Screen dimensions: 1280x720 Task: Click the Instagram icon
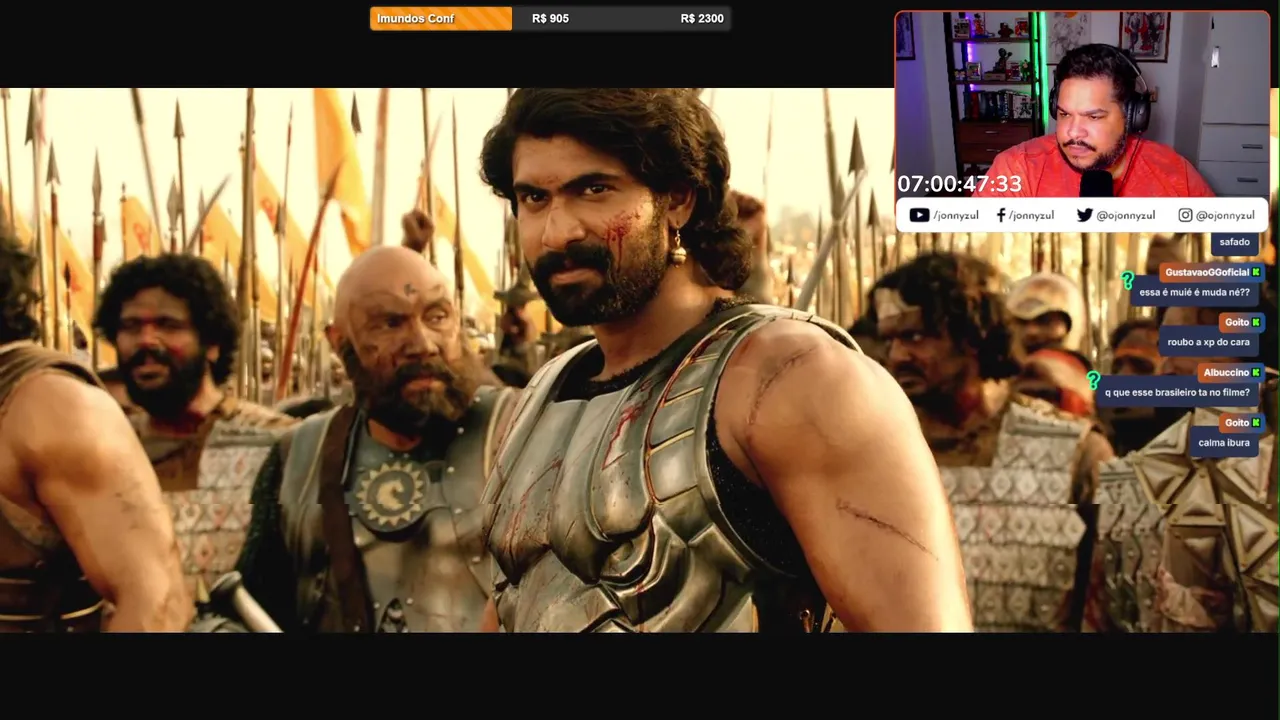[1185, 215]
